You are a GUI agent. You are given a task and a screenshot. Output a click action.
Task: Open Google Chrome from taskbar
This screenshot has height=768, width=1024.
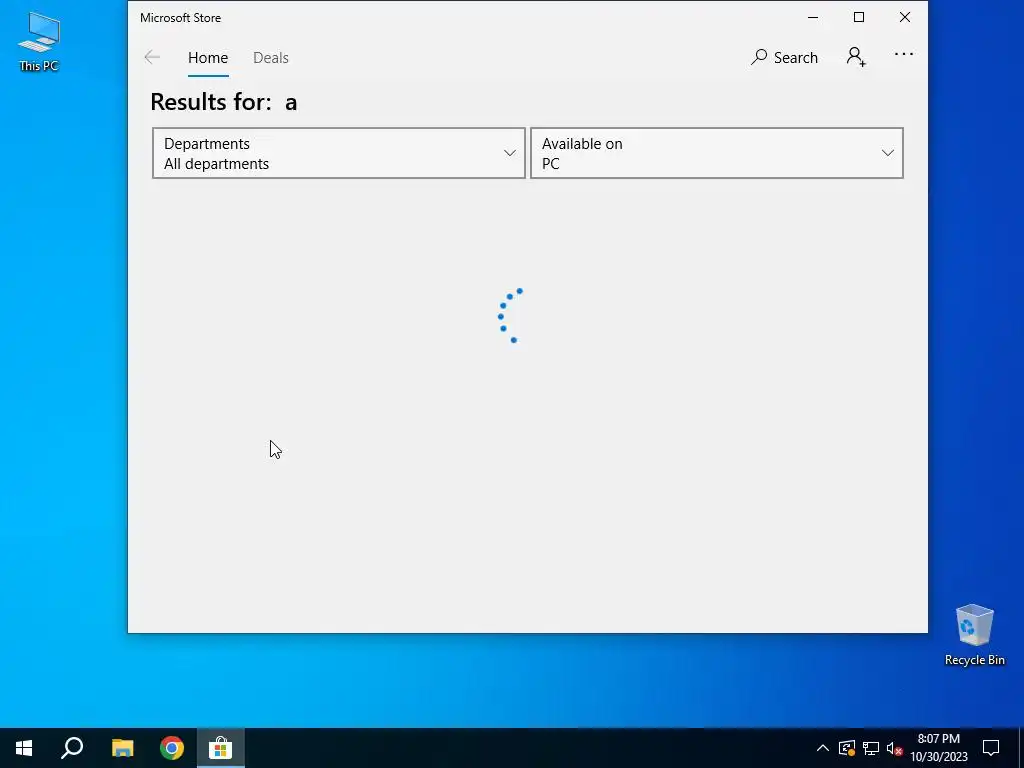pos(172,748)
